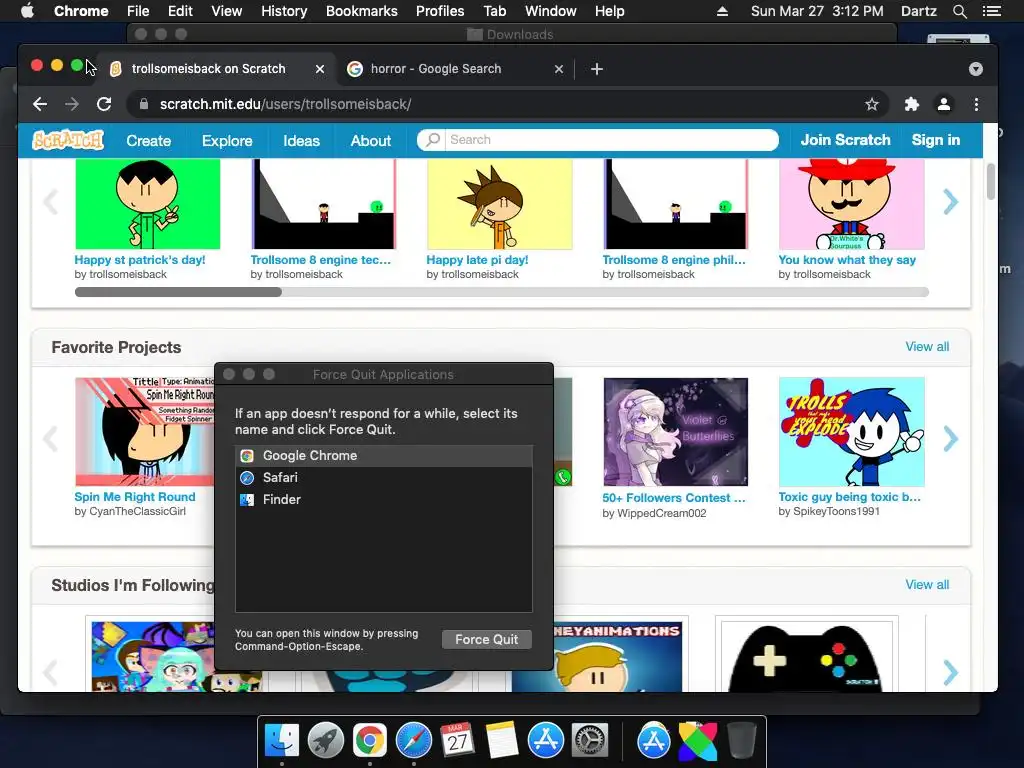Image resolution: width=1024 pixels, height=768 pixels.
Task: Click the Scratch logo
Action: 68,140
